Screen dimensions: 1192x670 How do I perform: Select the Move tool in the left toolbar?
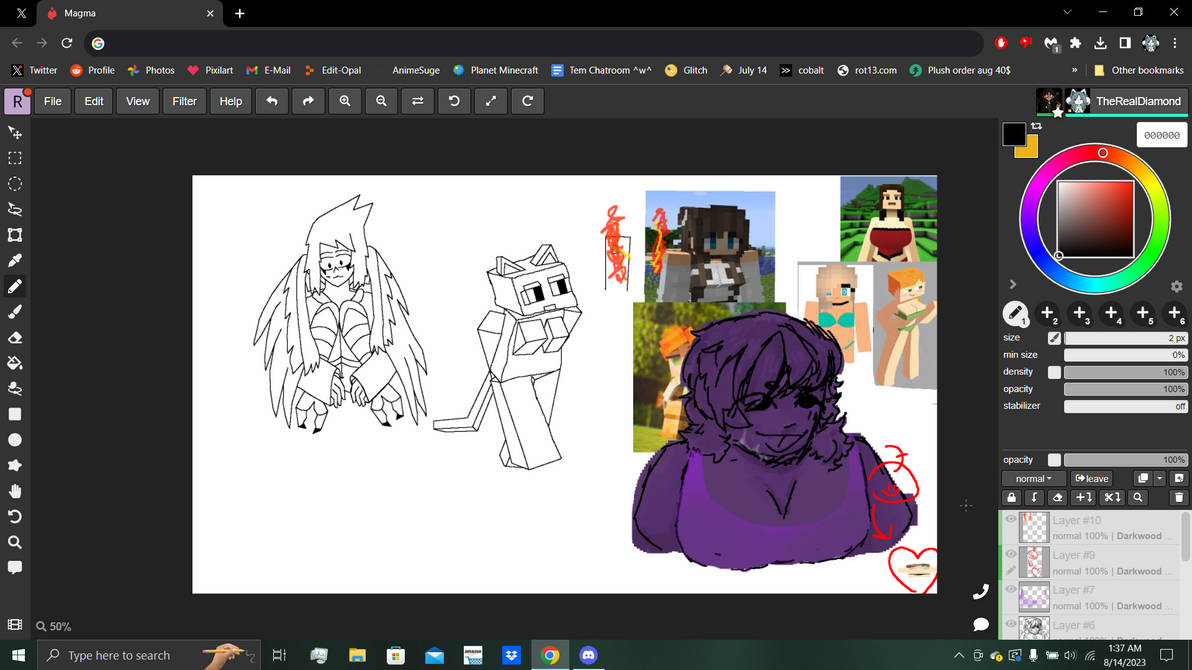pyautogui.click(x=14, y=132)
